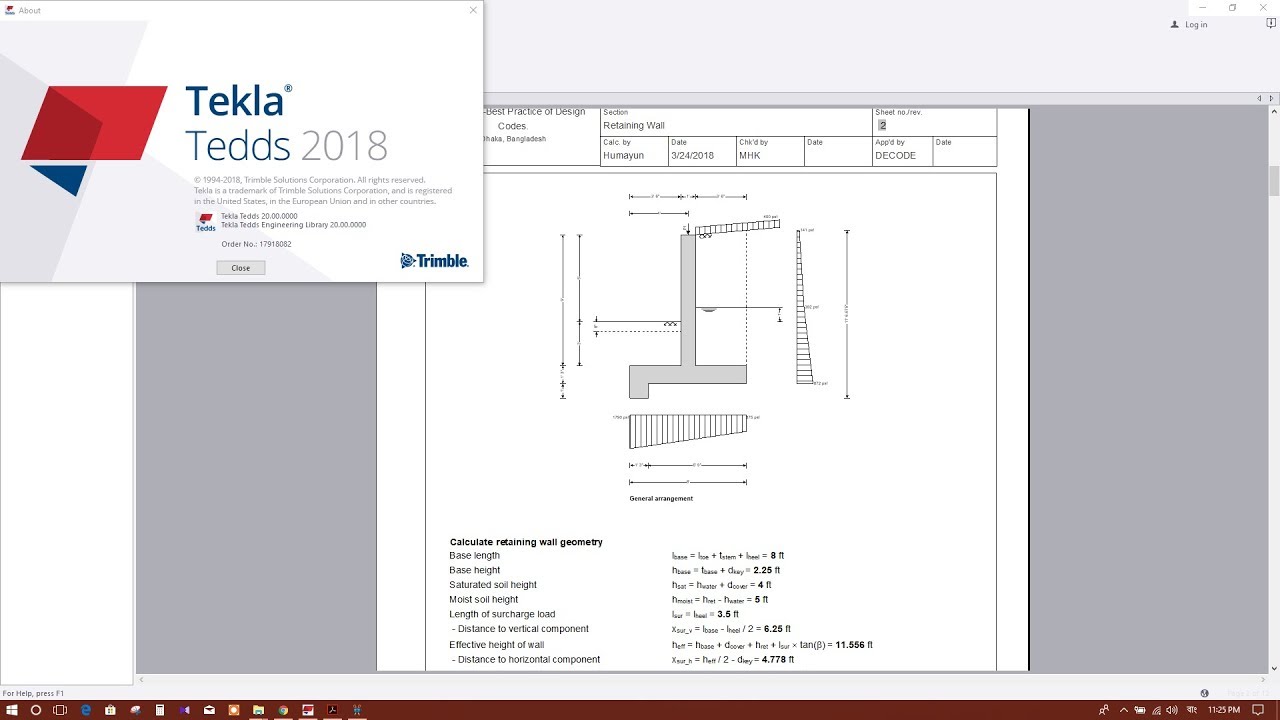
Task: Close the About dialog using the Close button
Action: point(240,267)
